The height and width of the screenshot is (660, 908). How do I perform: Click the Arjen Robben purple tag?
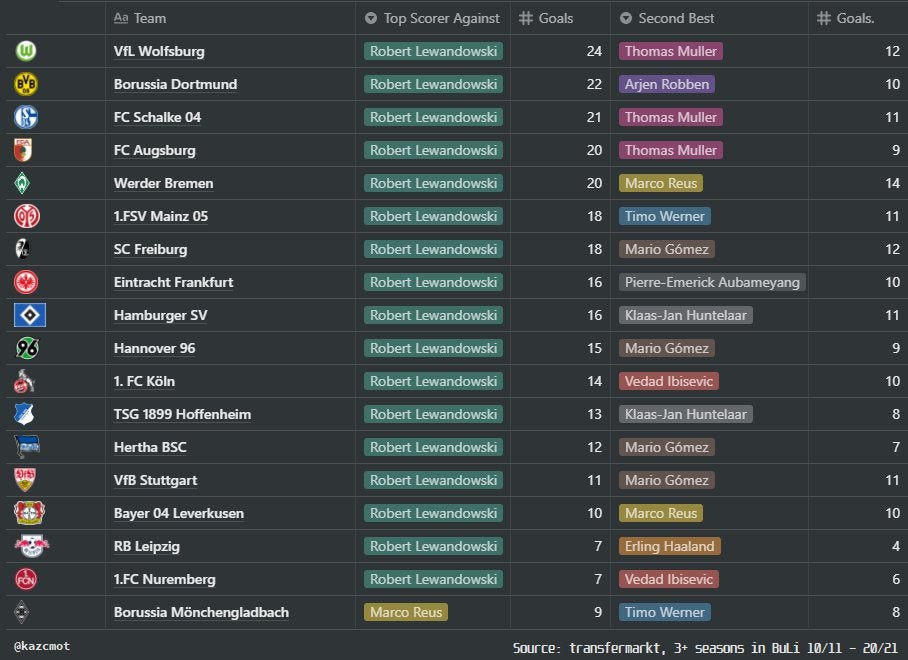[x=667, y=84]
